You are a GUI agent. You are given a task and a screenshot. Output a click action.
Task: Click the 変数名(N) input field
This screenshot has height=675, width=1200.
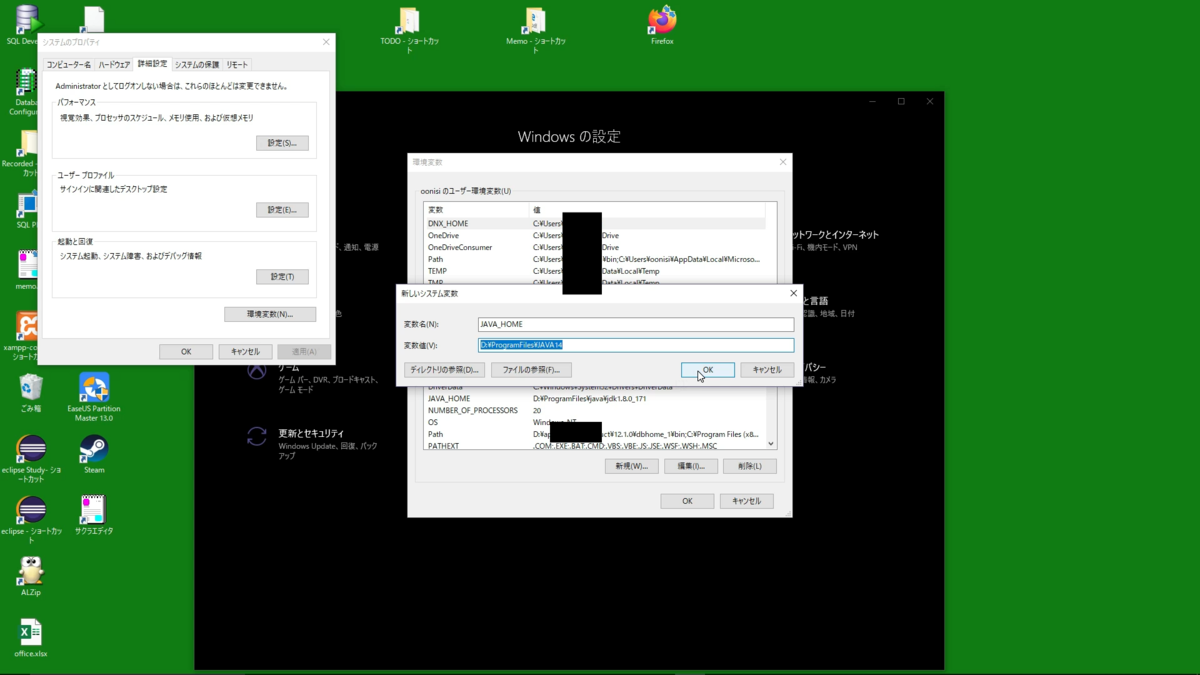[x=636, y=324]
